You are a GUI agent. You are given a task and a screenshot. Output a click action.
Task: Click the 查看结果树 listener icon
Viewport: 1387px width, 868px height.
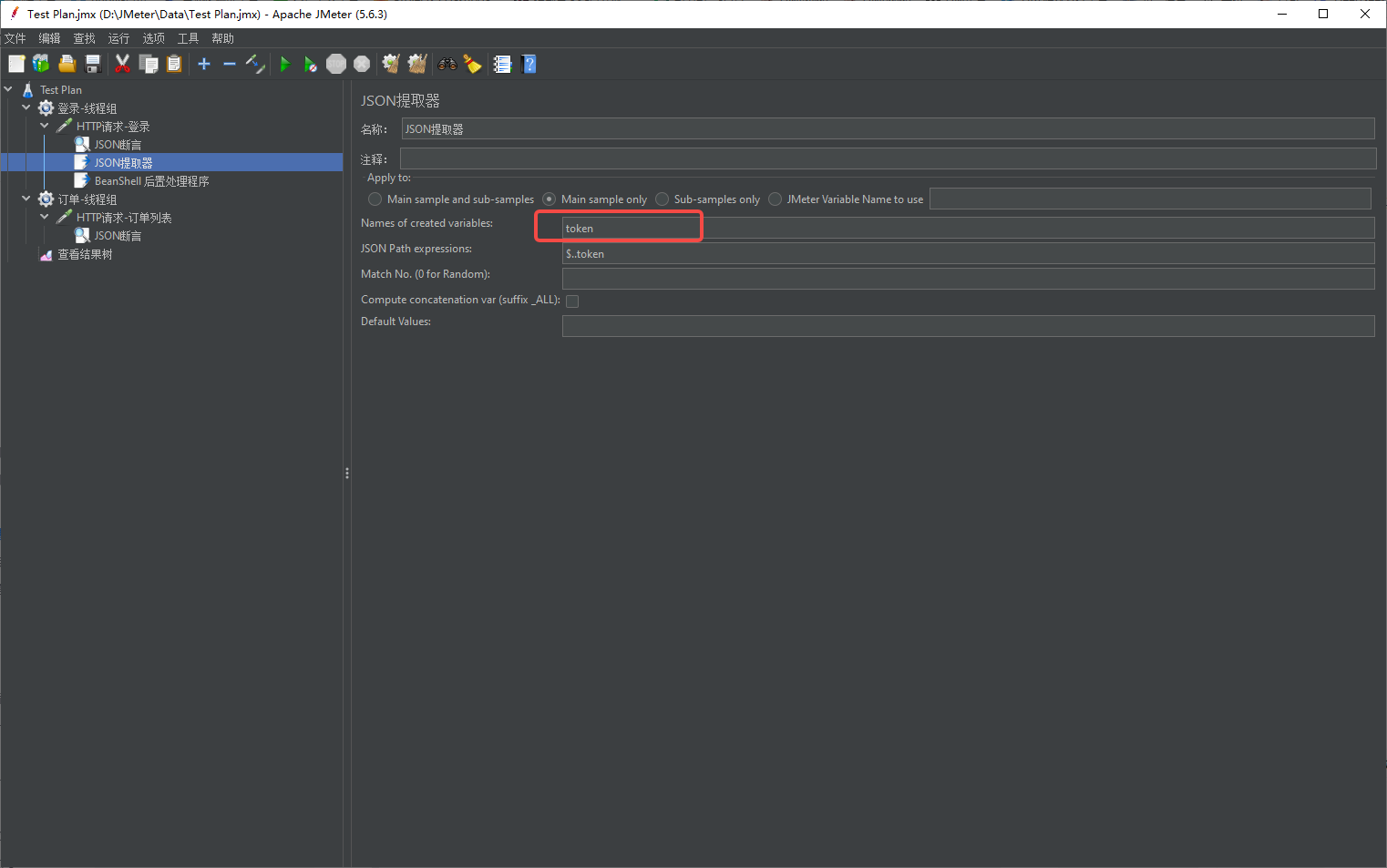[46, 254]
